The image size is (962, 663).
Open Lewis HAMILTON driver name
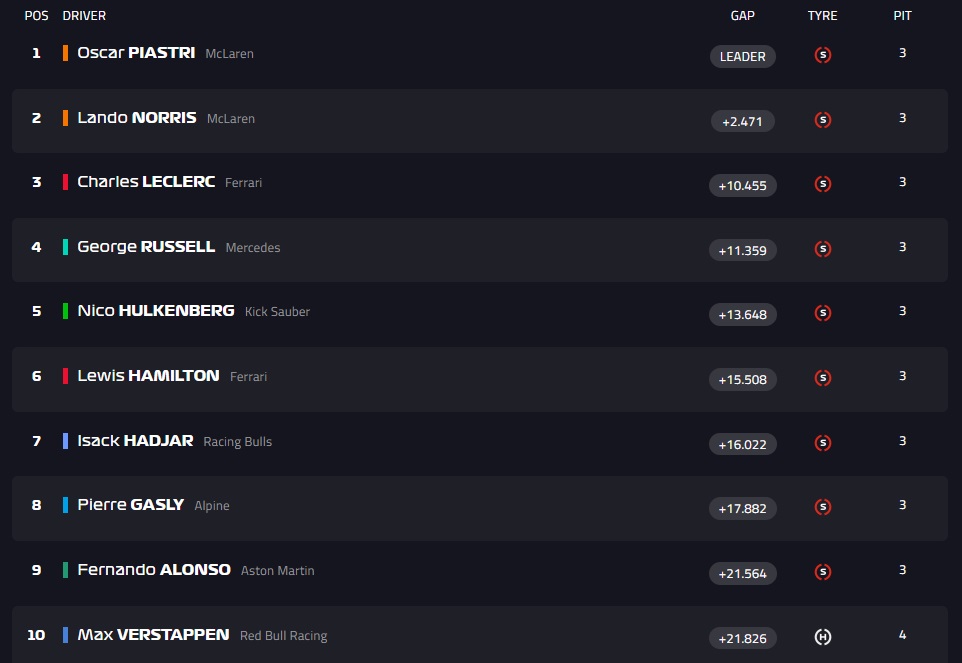pyautogui.click(x=148, y=375)
